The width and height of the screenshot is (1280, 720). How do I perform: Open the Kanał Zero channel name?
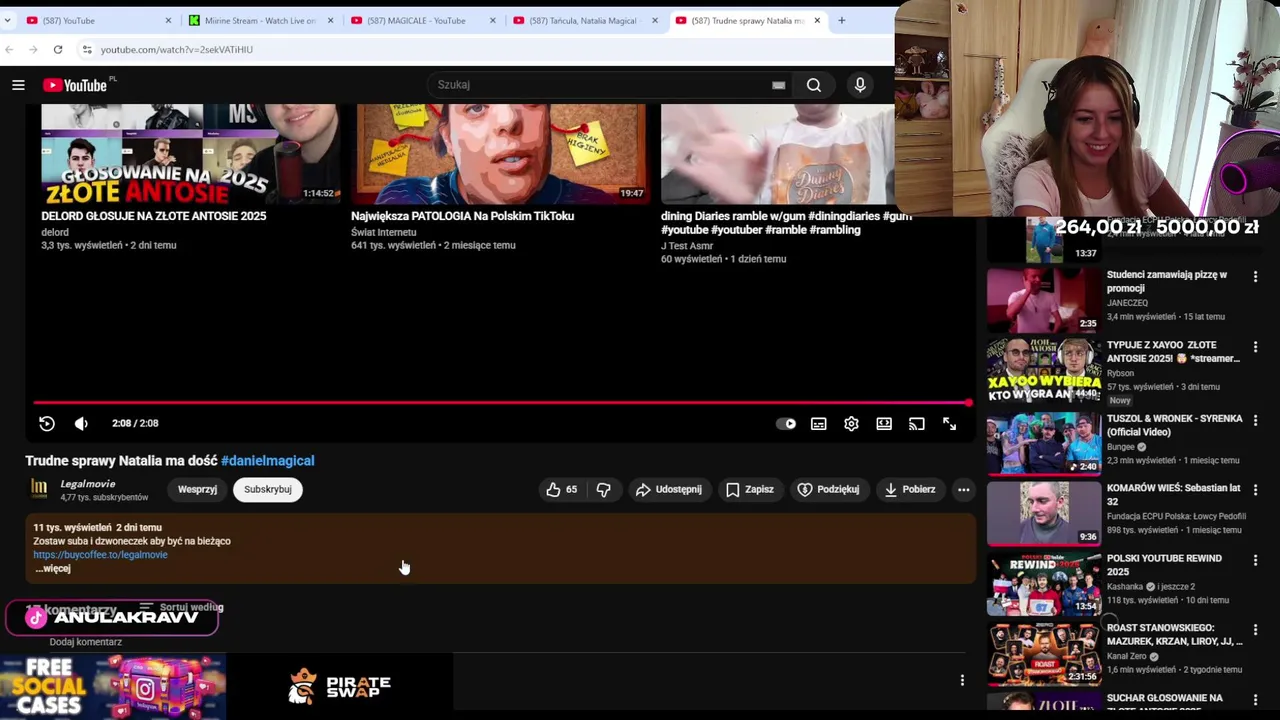tap(1128, 656)
